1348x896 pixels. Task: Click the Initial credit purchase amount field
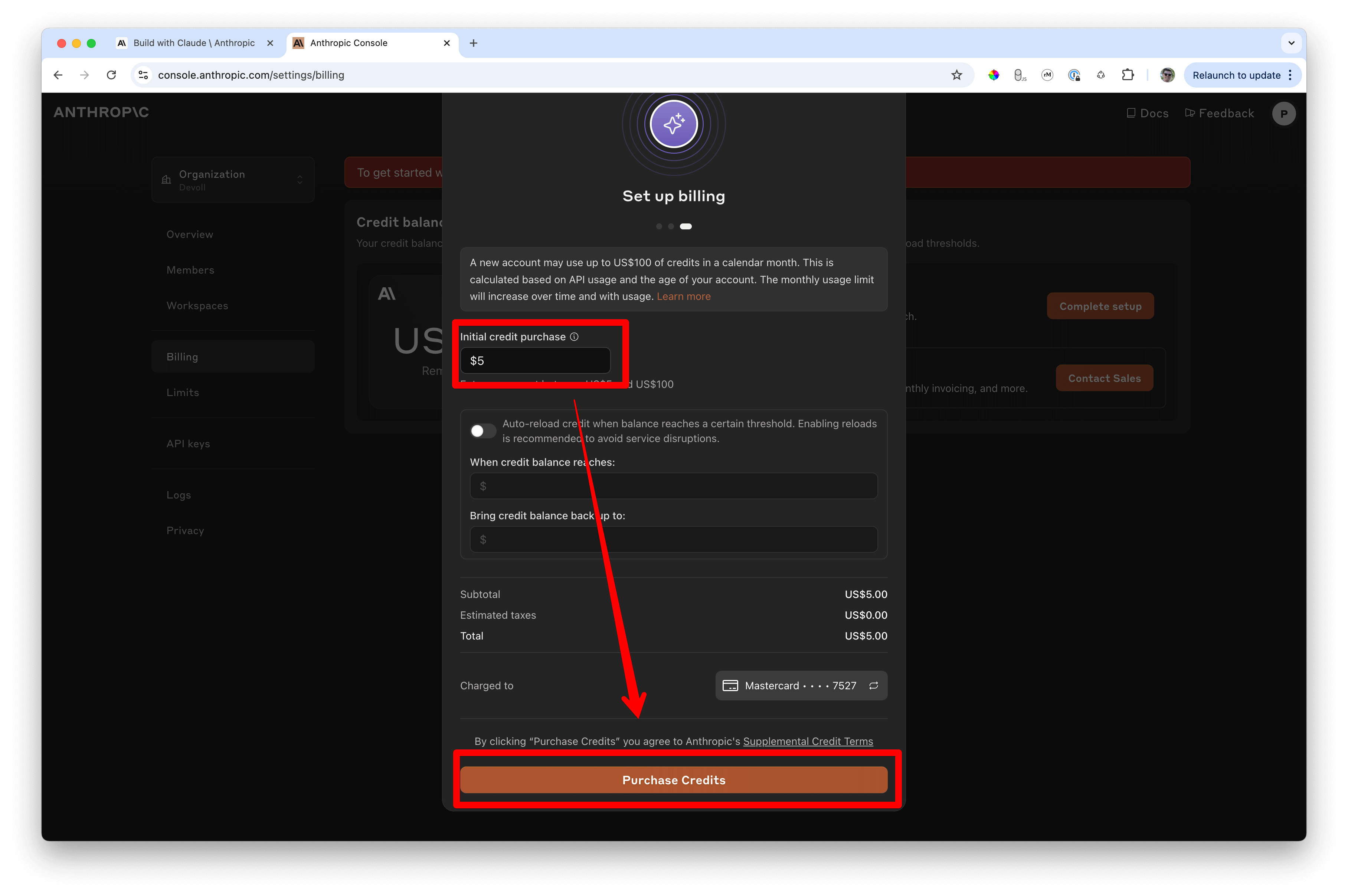pyautogui.click(x=536, y=360)
